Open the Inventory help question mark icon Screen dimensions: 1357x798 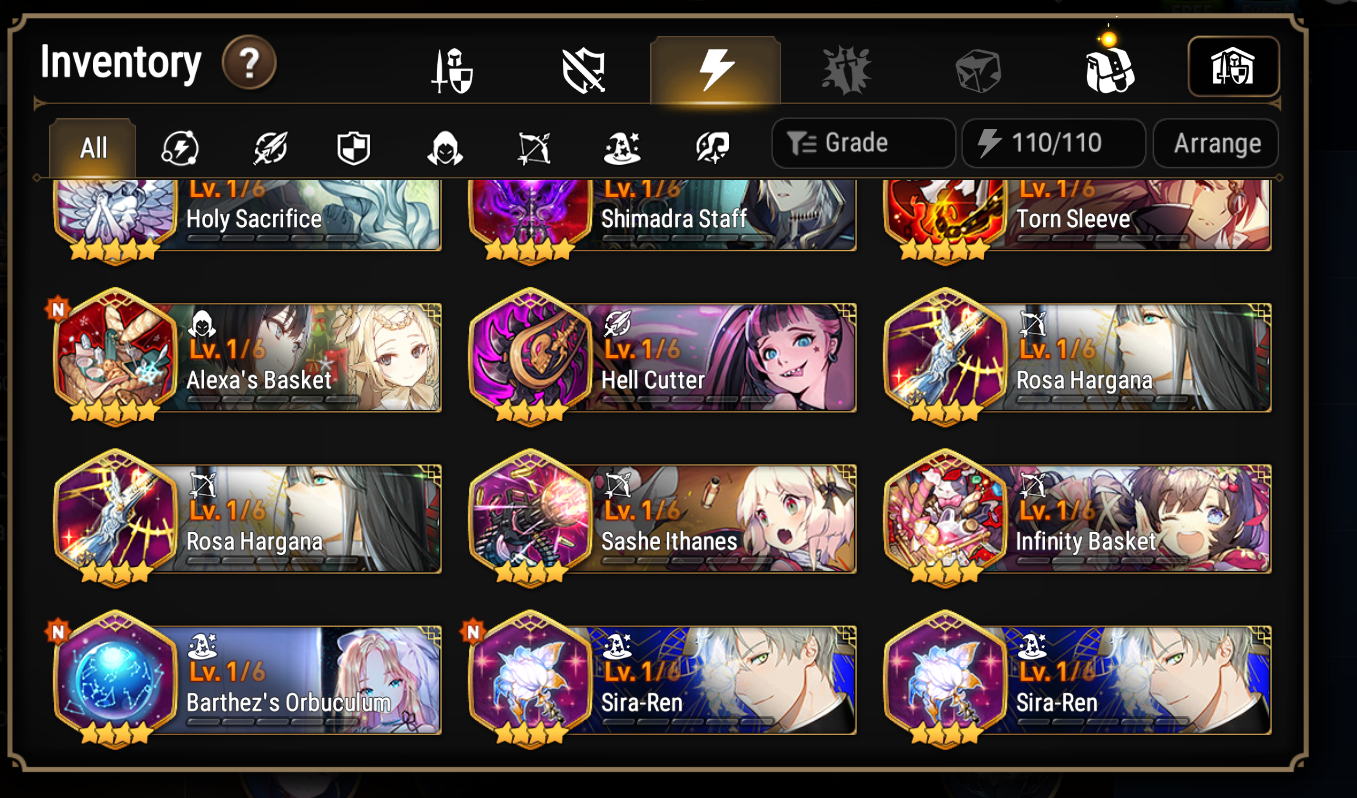tap(249, 65)
